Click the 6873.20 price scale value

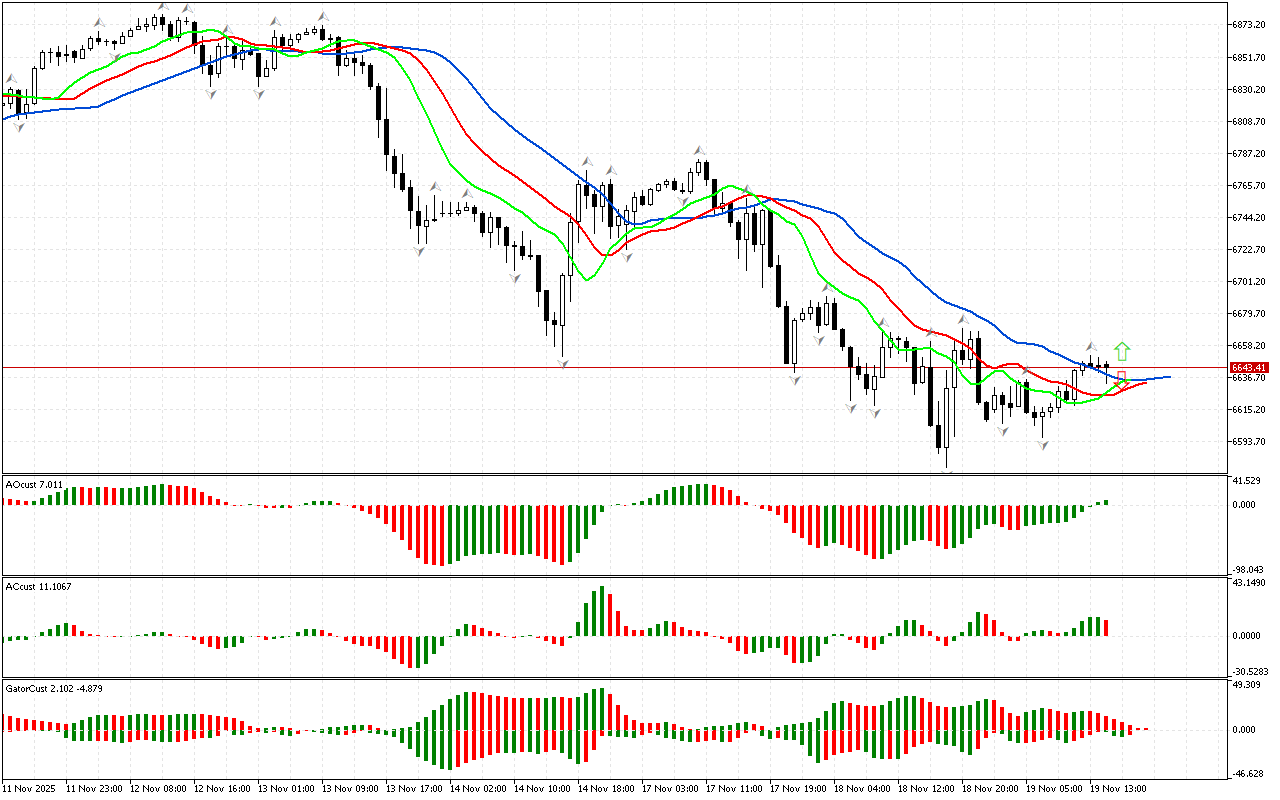[1250, 24]
